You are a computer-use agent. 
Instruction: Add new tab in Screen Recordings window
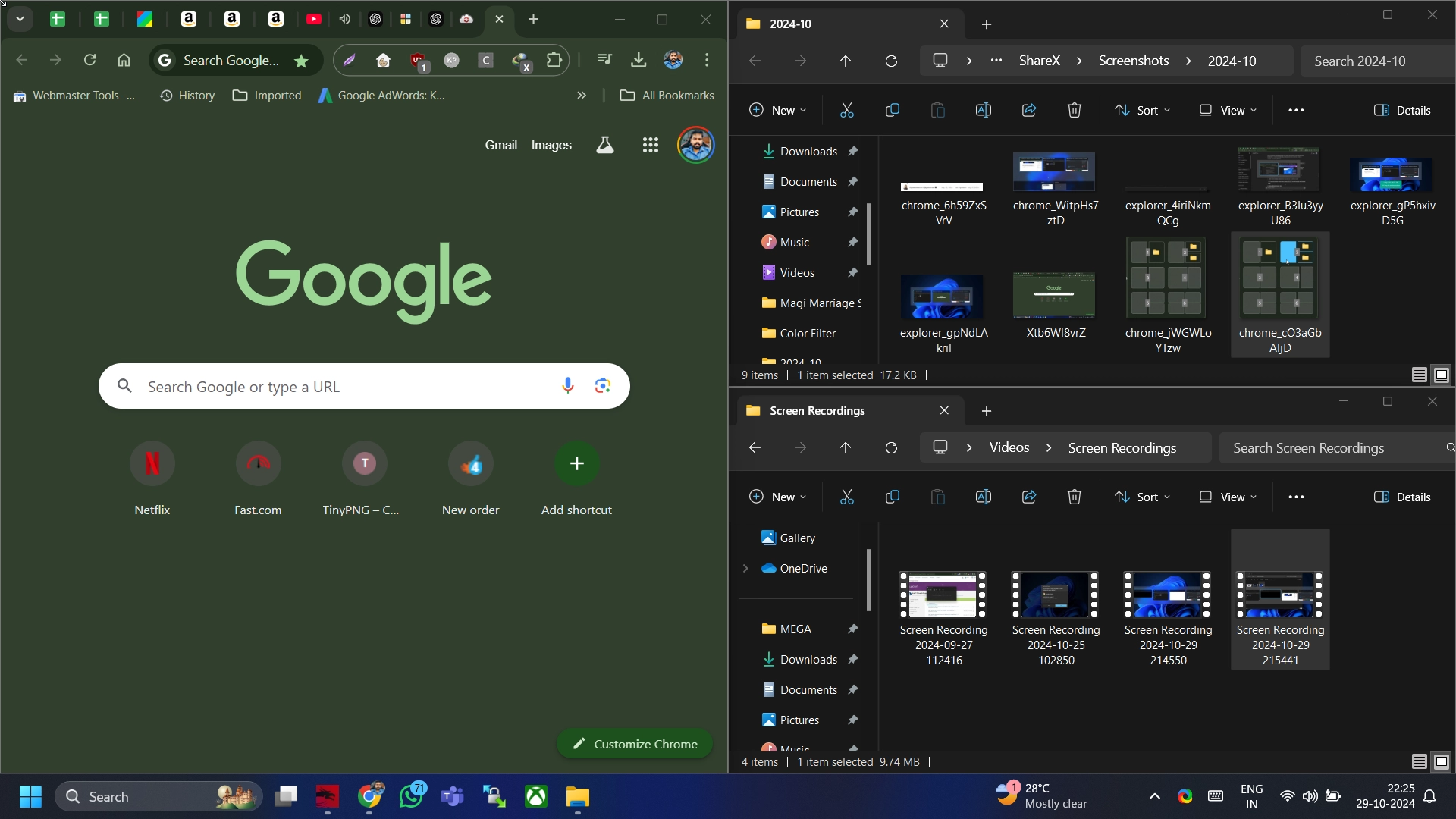coord(986,410)
